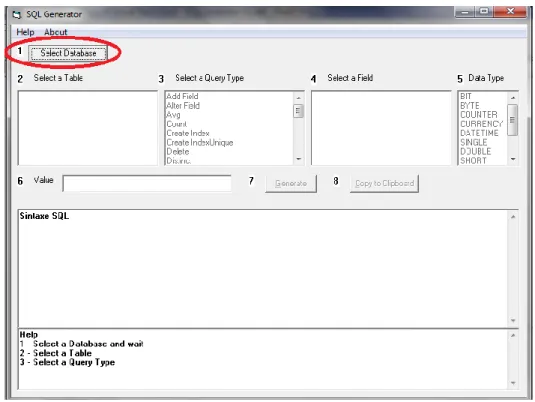535x402 pixels.
Task: Click the Select Database button
Action: pyautogui.click(x=68, y=53)
